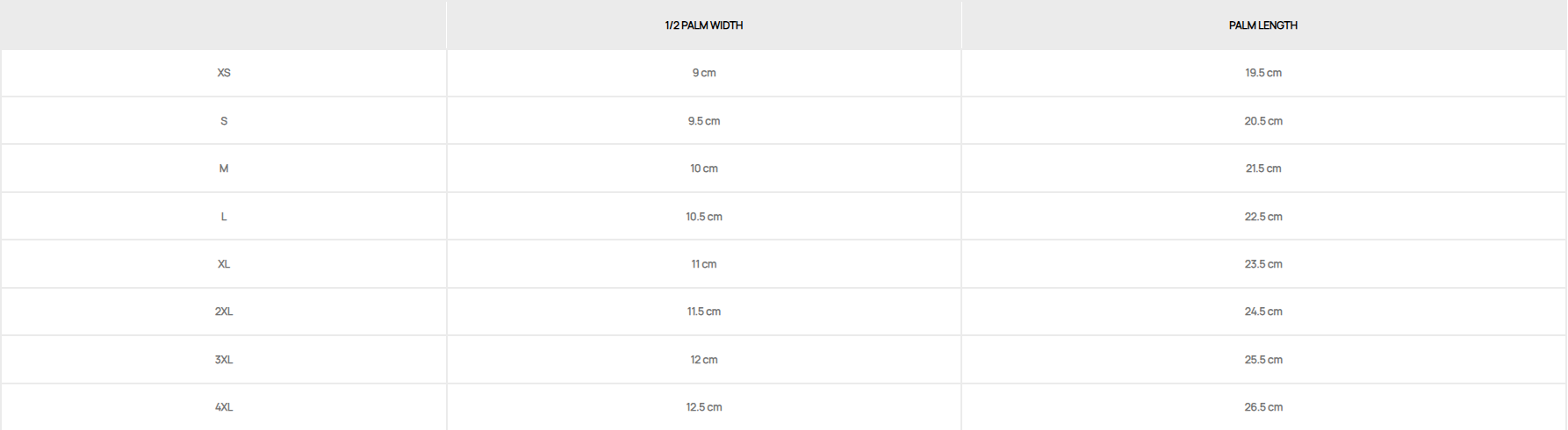Click the 26.5 cm palm length cell
The image size is (1568, 430).
[x=1262, y=407]
